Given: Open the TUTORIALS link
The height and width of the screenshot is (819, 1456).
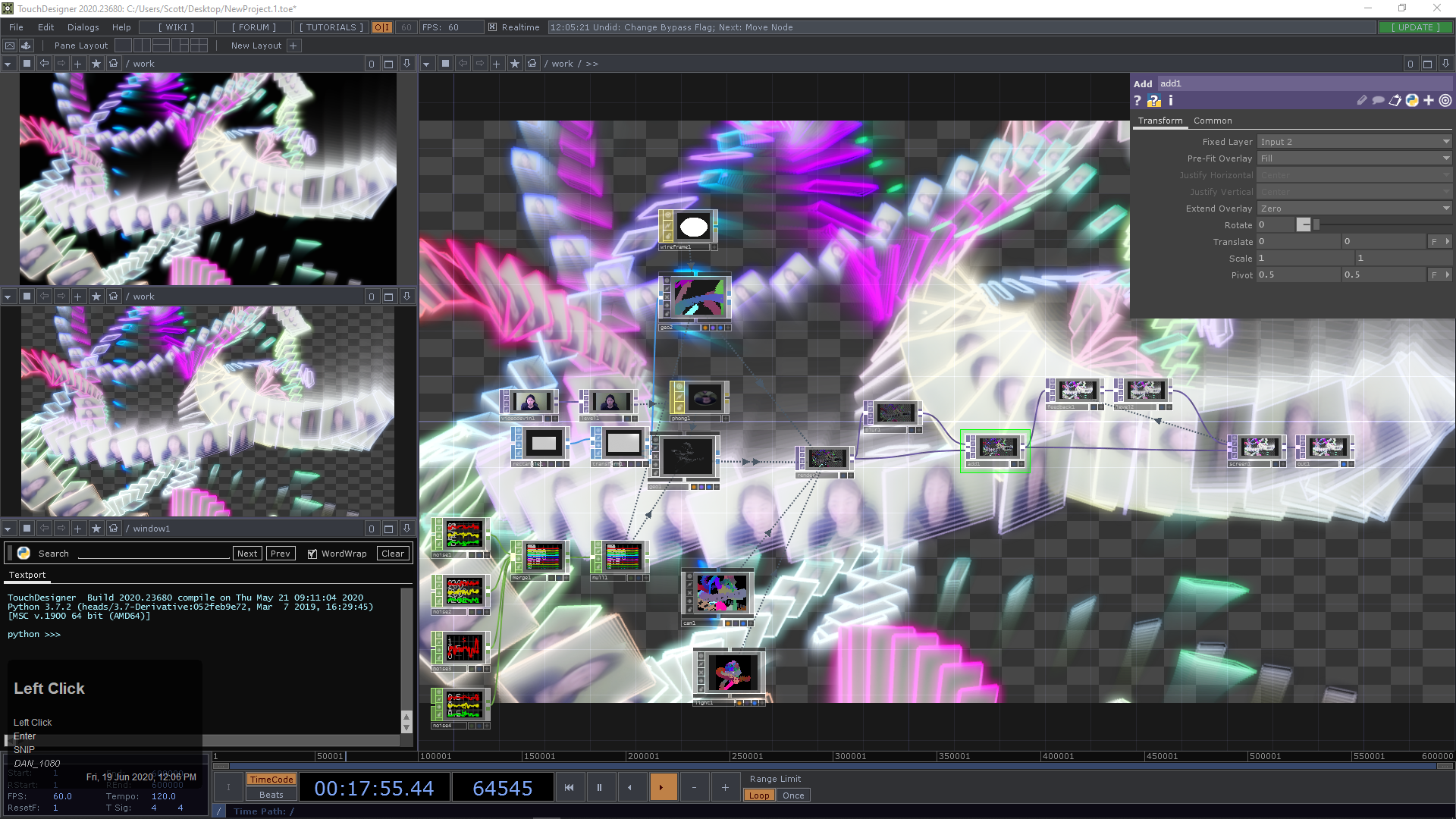Looking at the screenshot, I should coord(331,27).
